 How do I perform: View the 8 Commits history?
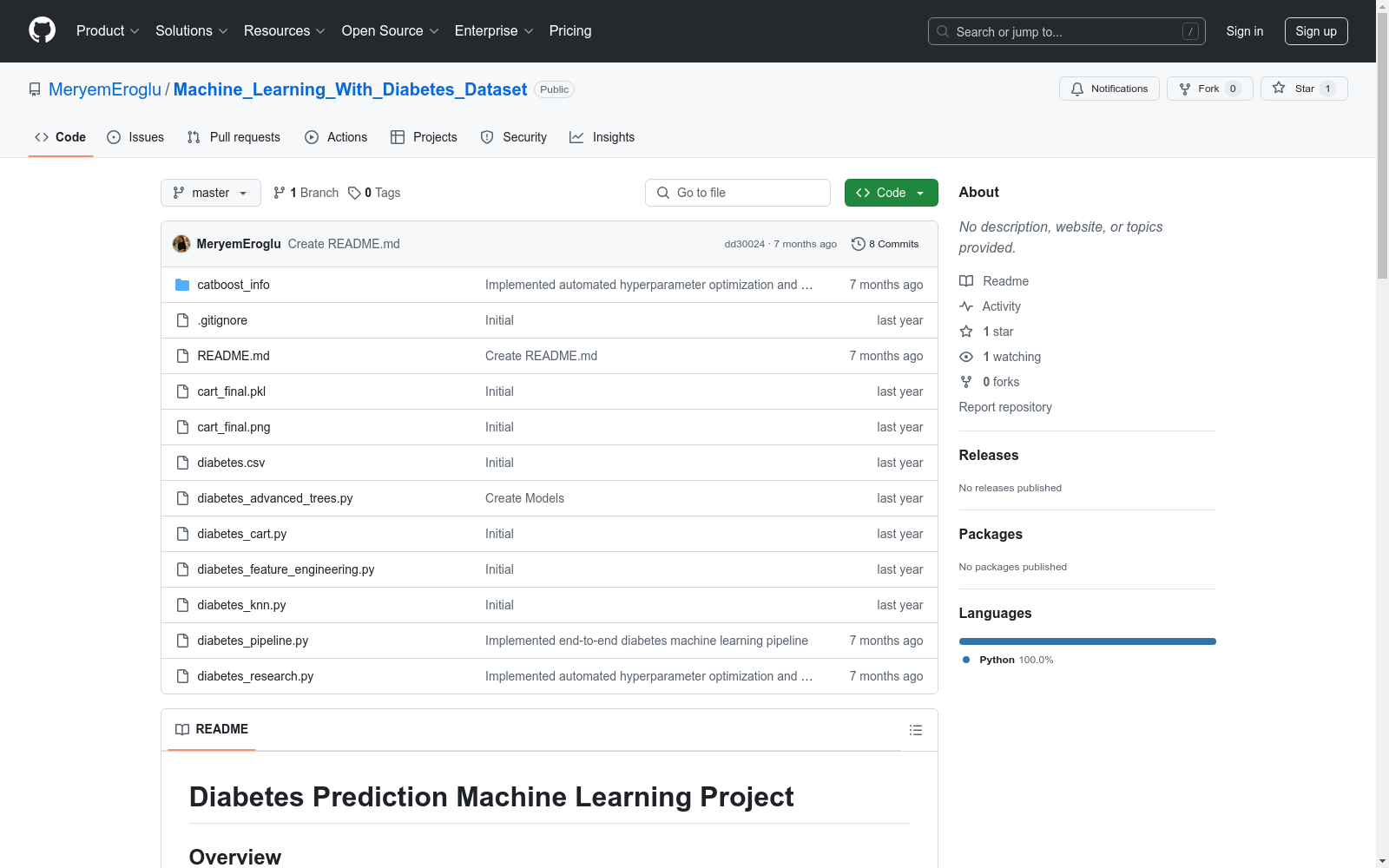coord(885,244)
